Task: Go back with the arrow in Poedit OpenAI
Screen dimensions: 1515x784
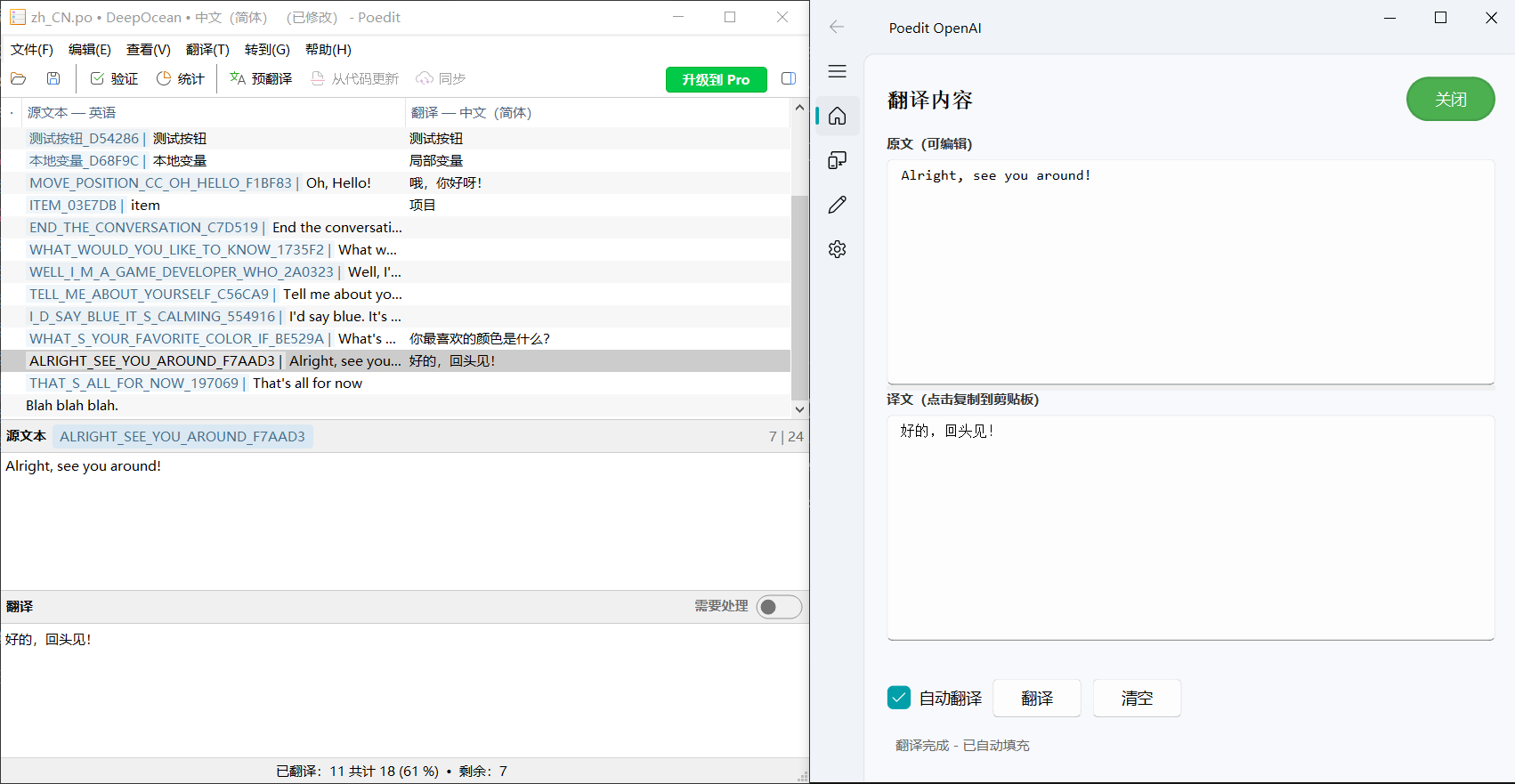Action: tap(837, 27)
